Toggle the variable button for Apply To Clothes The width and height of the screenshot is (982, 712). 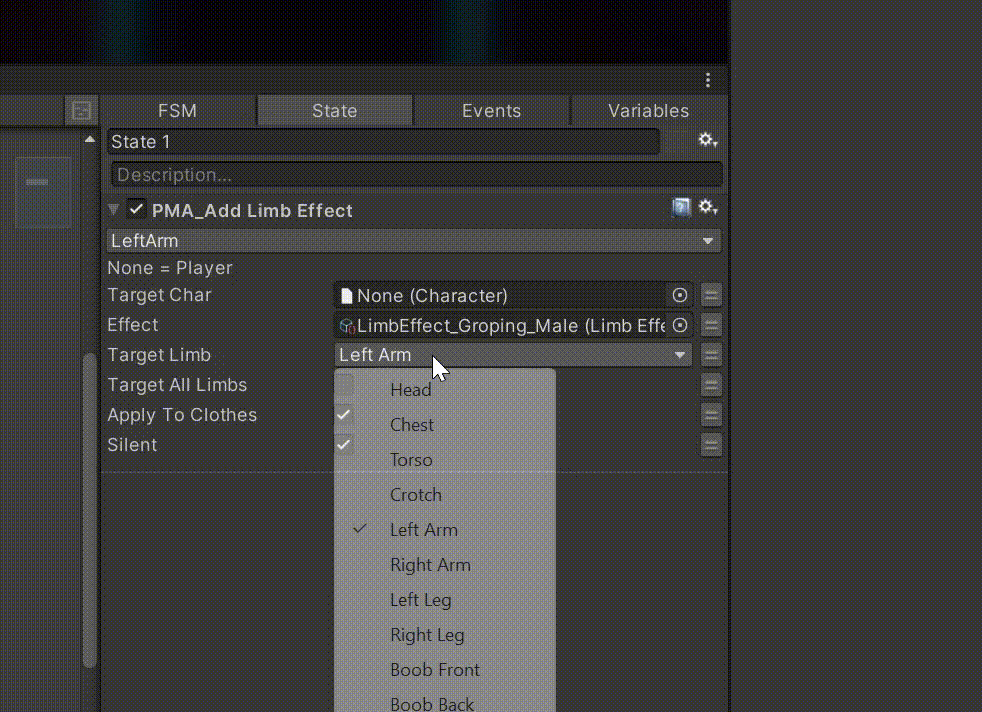click(x=711, y=416)
